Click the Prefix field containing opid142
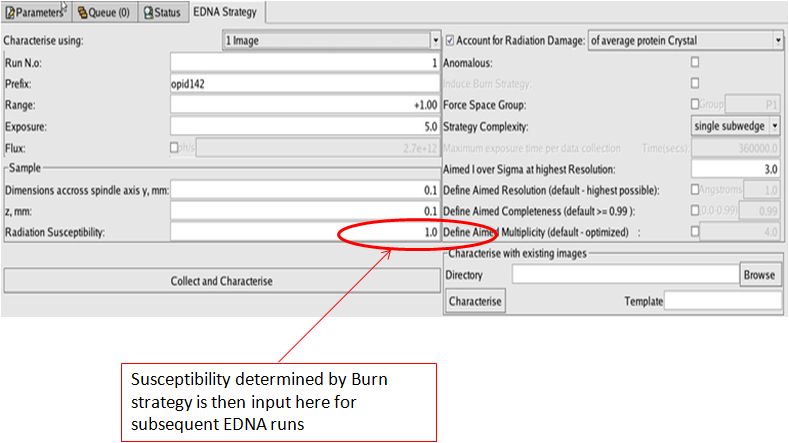 [x=305, y=84]
